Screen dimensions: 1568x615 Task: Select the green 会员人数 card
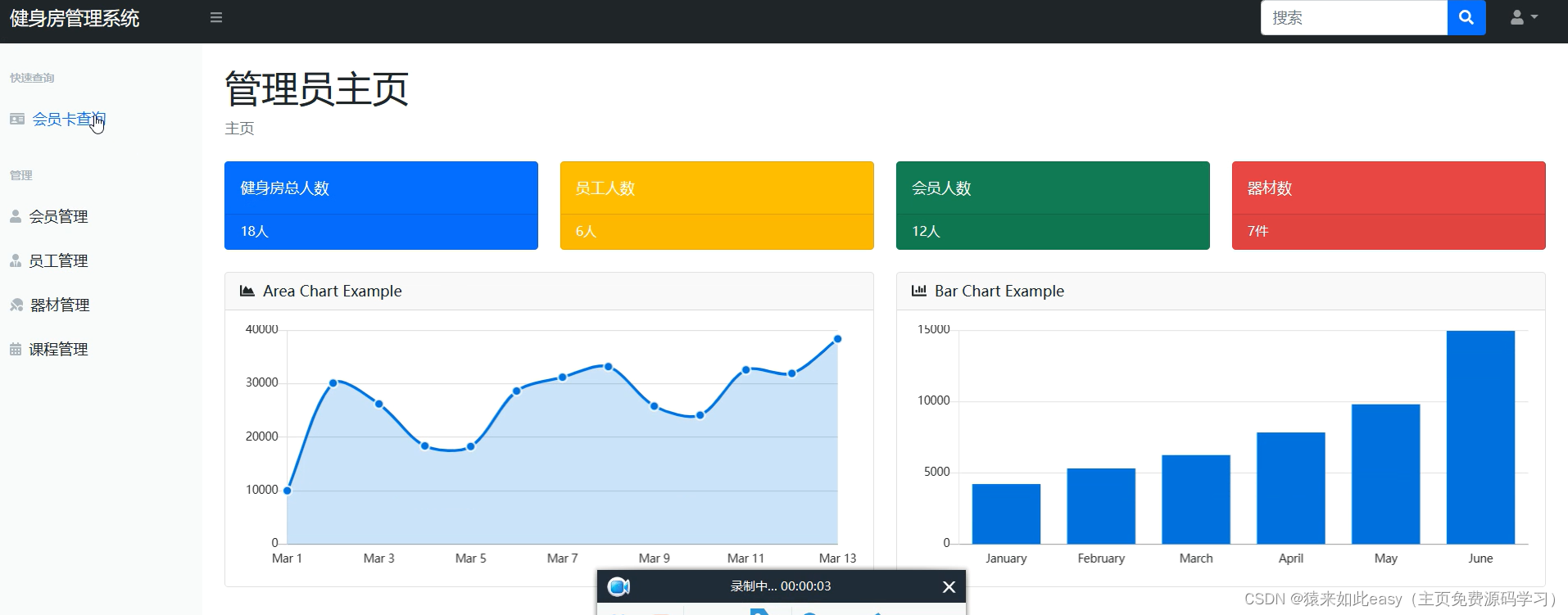(1053, 206)
